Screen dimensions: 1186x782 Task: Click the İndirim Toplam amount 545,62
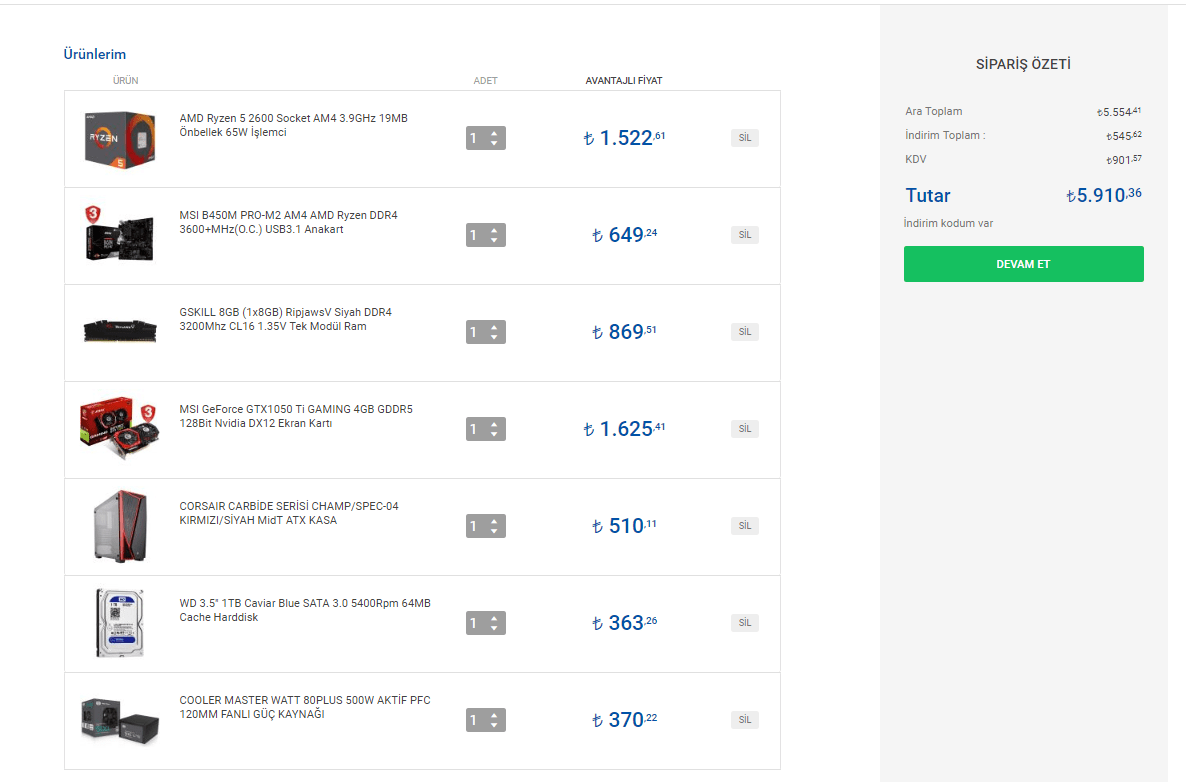click(1123, 136)
